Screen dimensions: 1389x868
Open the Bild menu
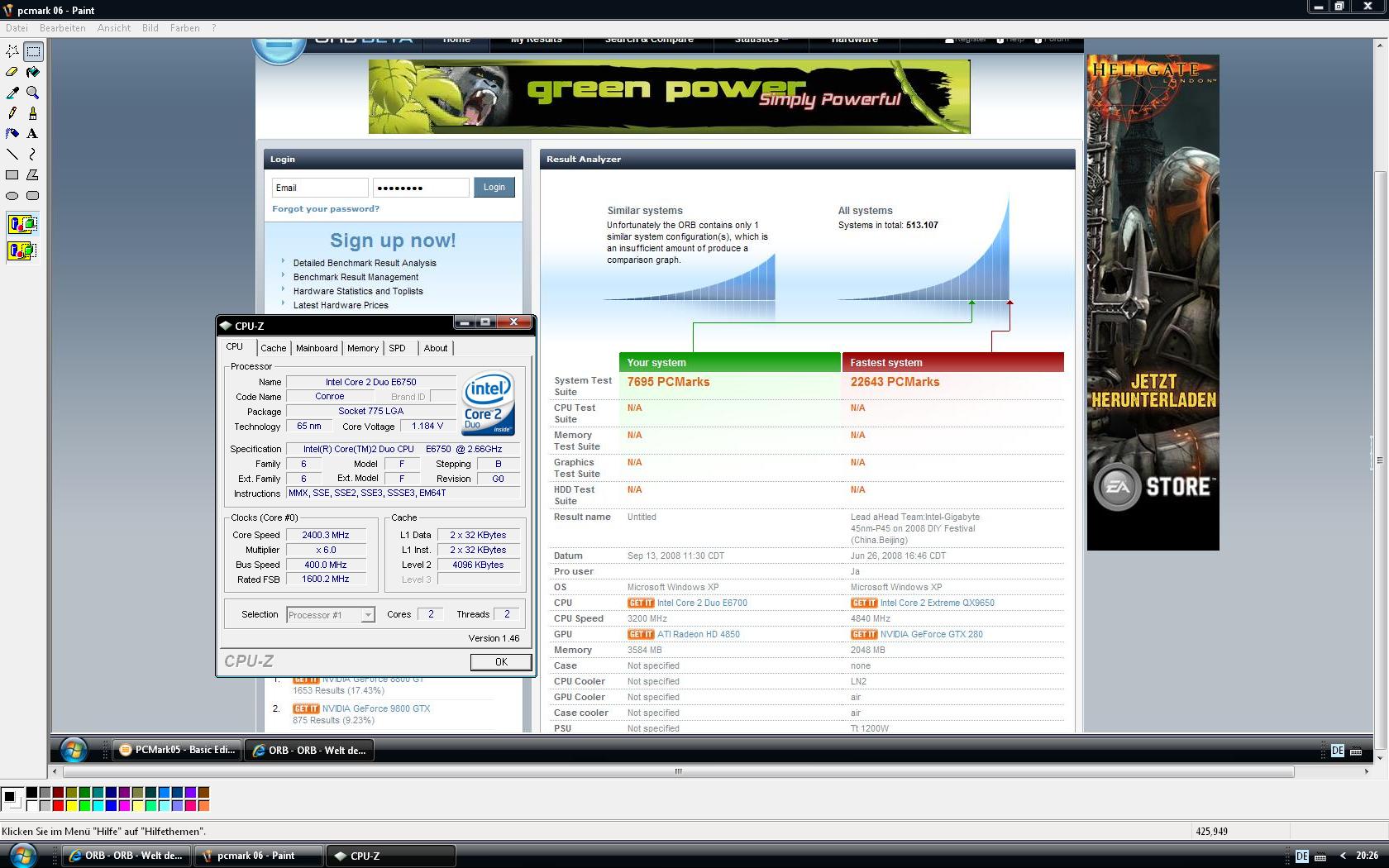pyautogui.click(x=150, y=28)
